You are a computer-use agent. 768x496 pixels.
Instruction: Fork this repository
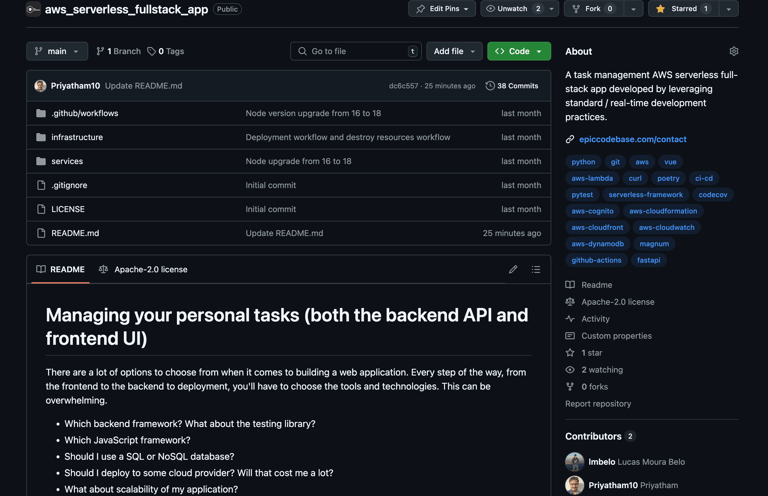594,9
